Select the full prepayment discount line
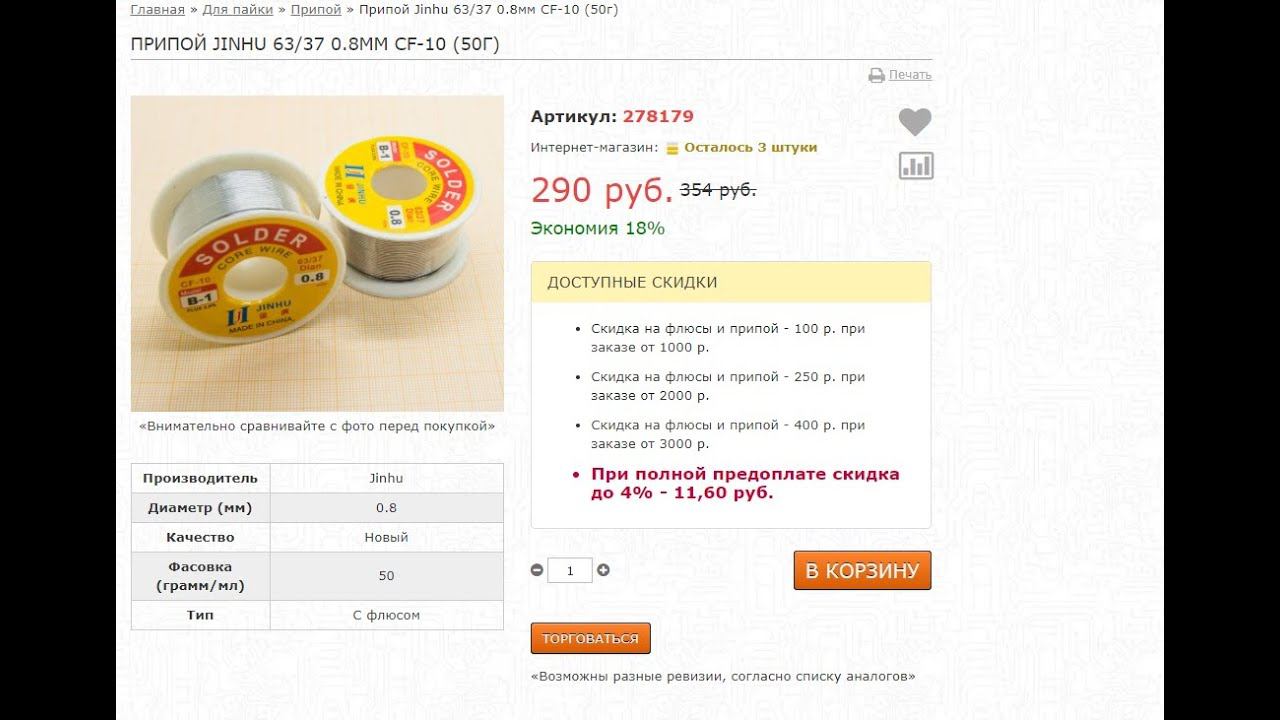 745,483
